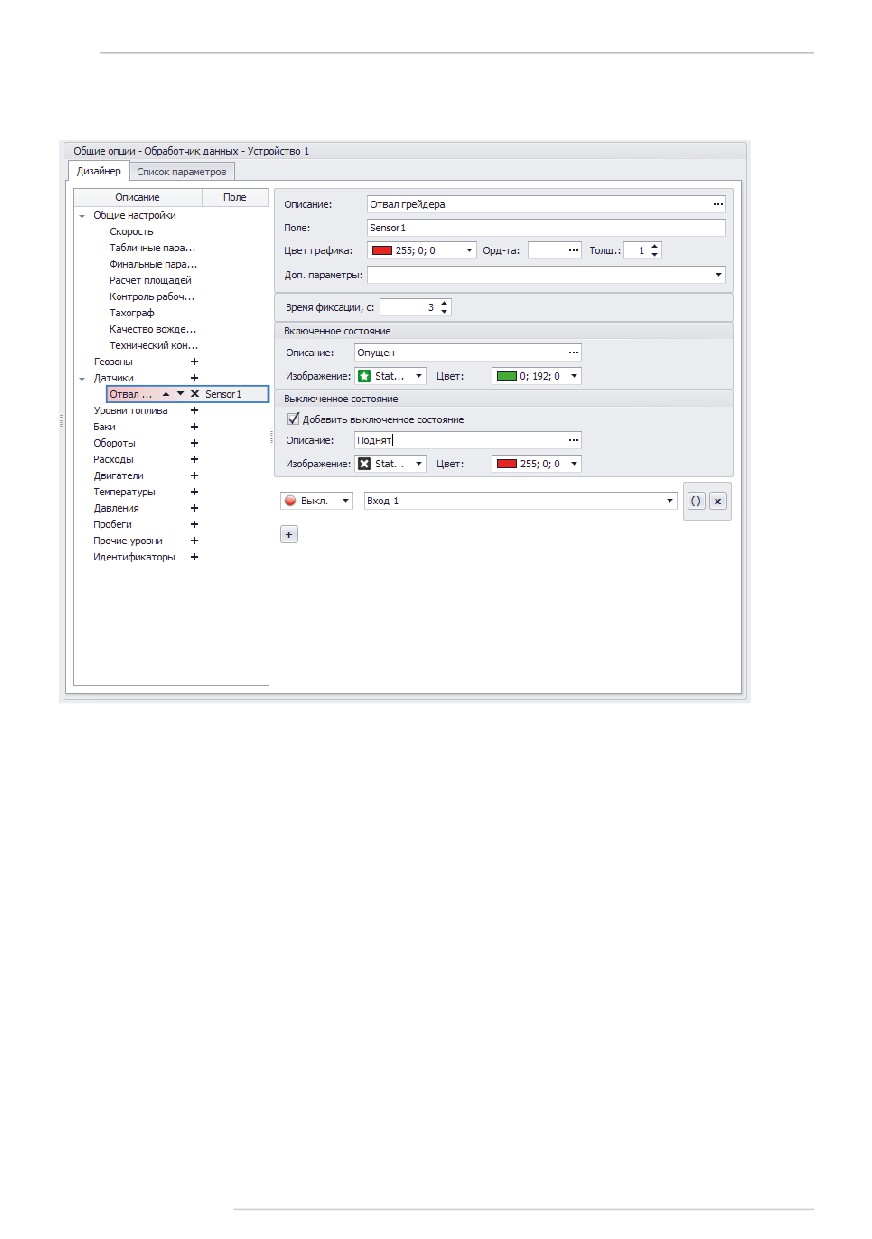Add an item to Пробеги
The height and width of the screenshot is (1239, 872).
coord(194,524)
